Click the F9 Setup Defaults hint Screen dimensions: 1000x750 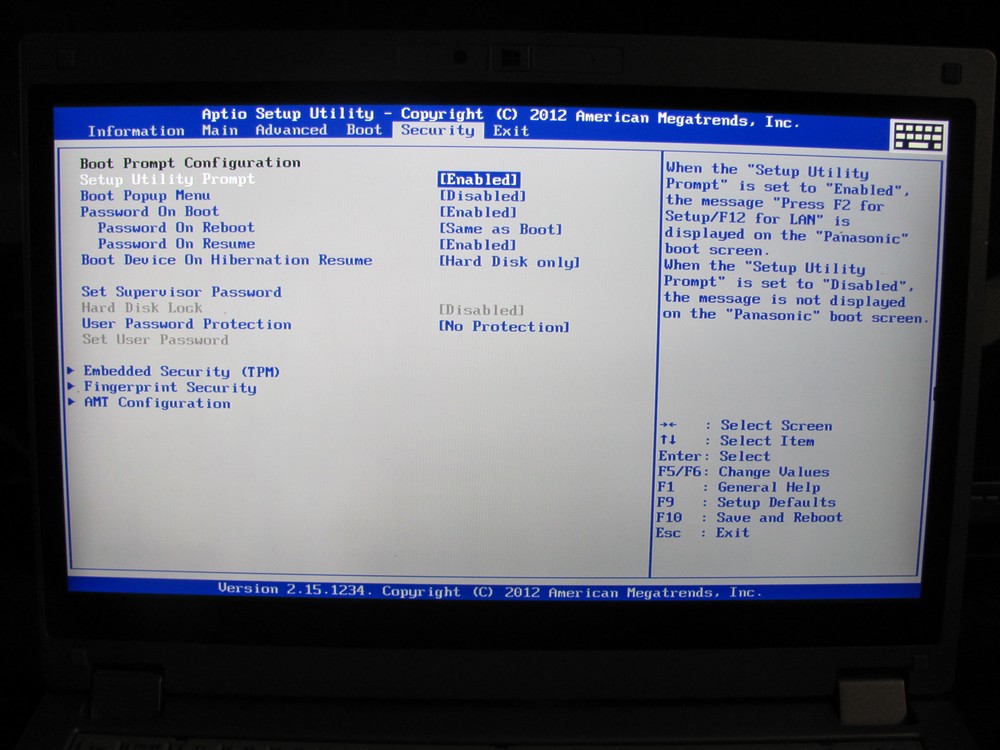(746, 502)
